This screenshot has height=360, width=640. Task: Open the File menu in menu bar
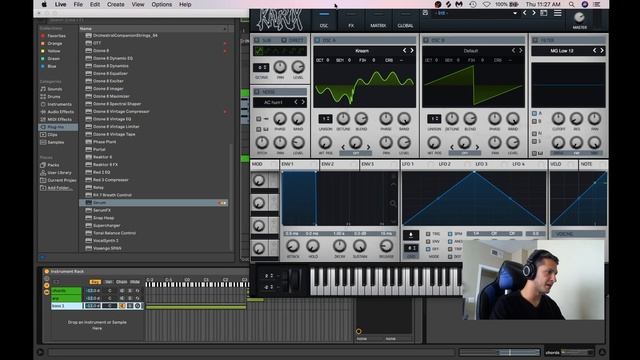pyautogui.click(x=78, y=4)
